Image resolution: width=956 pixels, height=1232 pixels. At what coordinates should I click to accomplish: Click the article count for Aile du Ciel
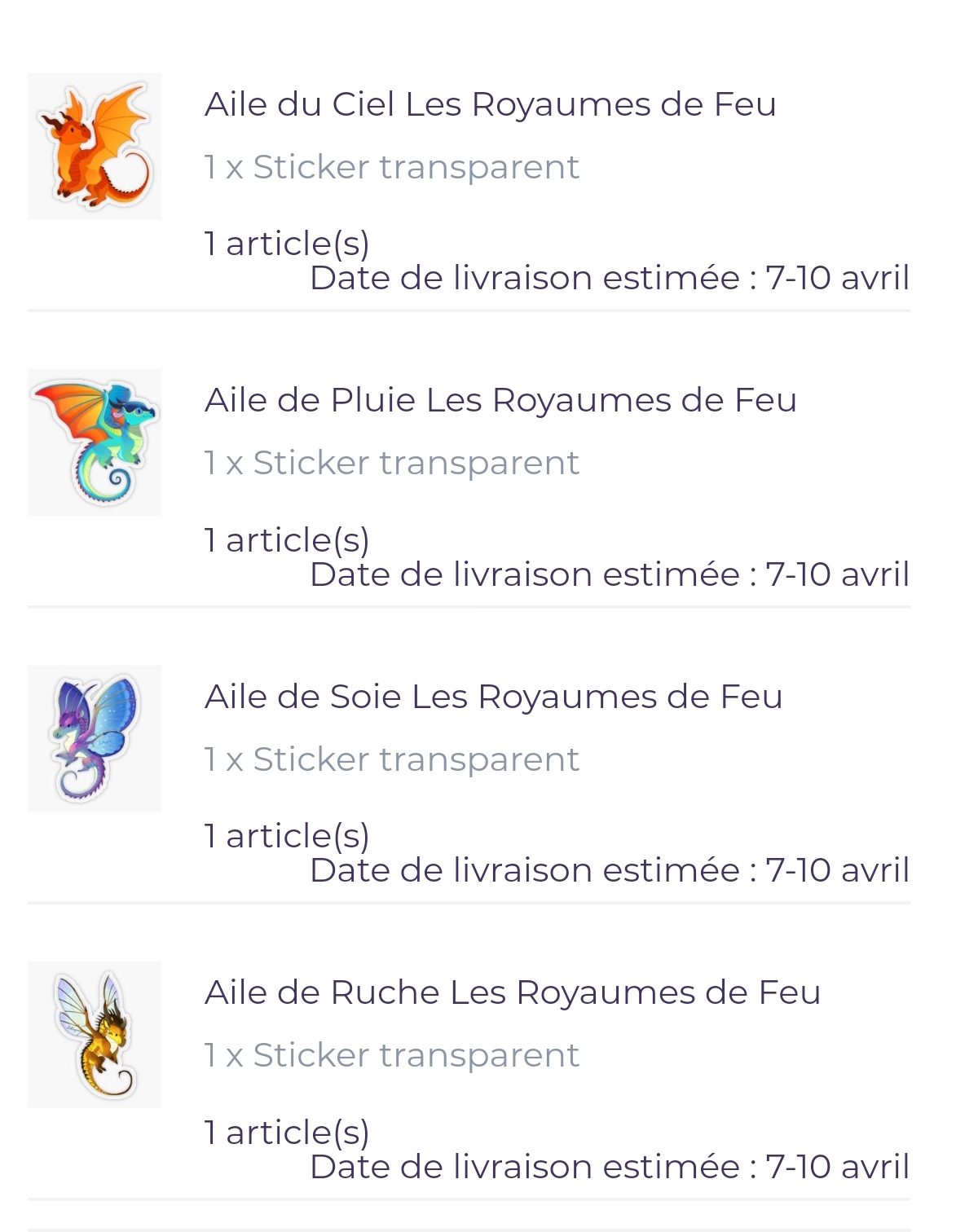[287, 243]
